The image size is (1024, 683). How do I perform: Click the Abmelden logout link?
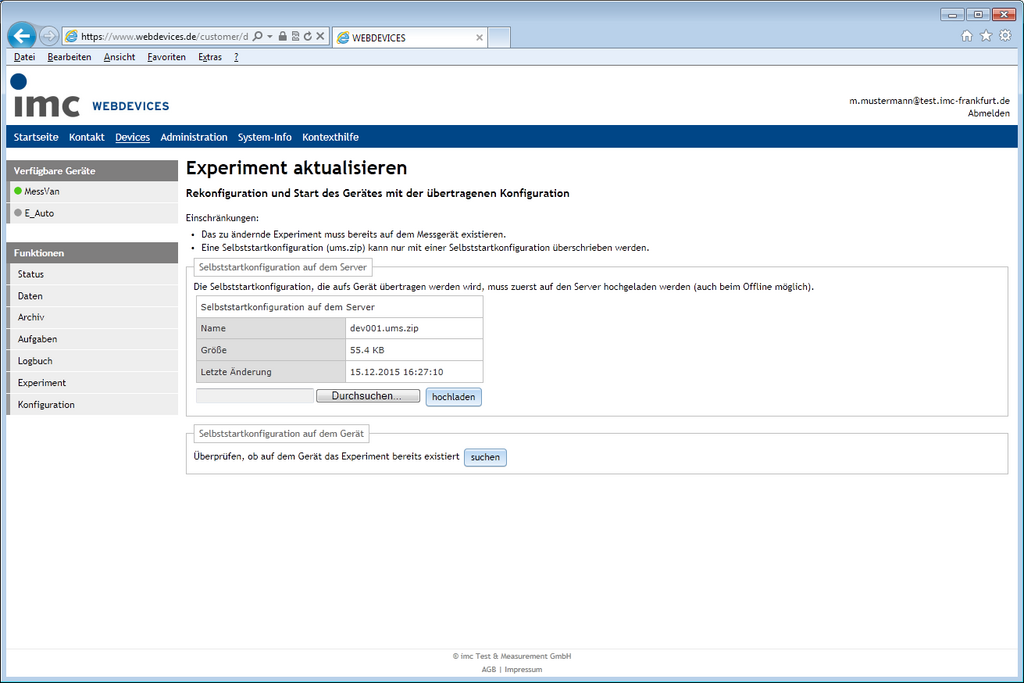(988, 114)
